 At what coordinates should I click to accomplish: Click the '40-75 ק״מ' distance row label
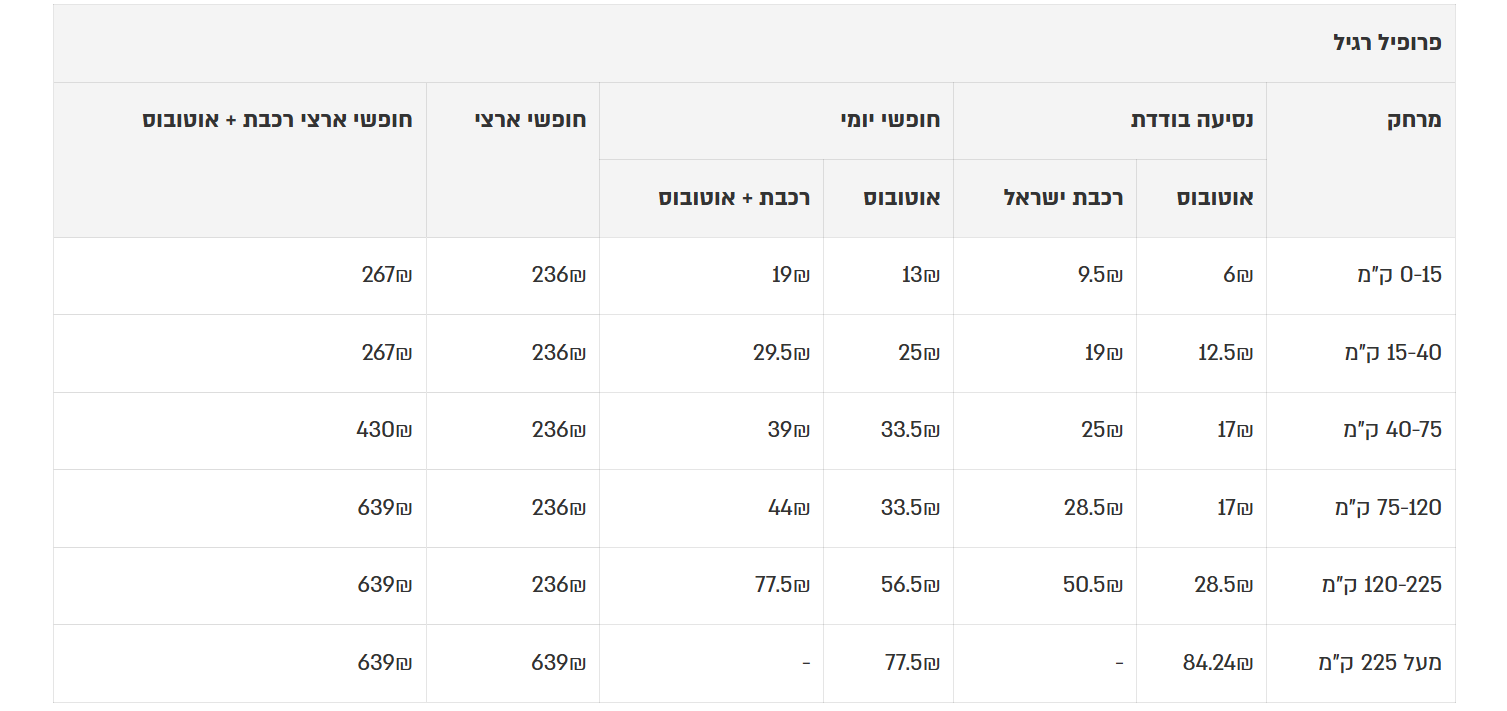coord(1392,430)
